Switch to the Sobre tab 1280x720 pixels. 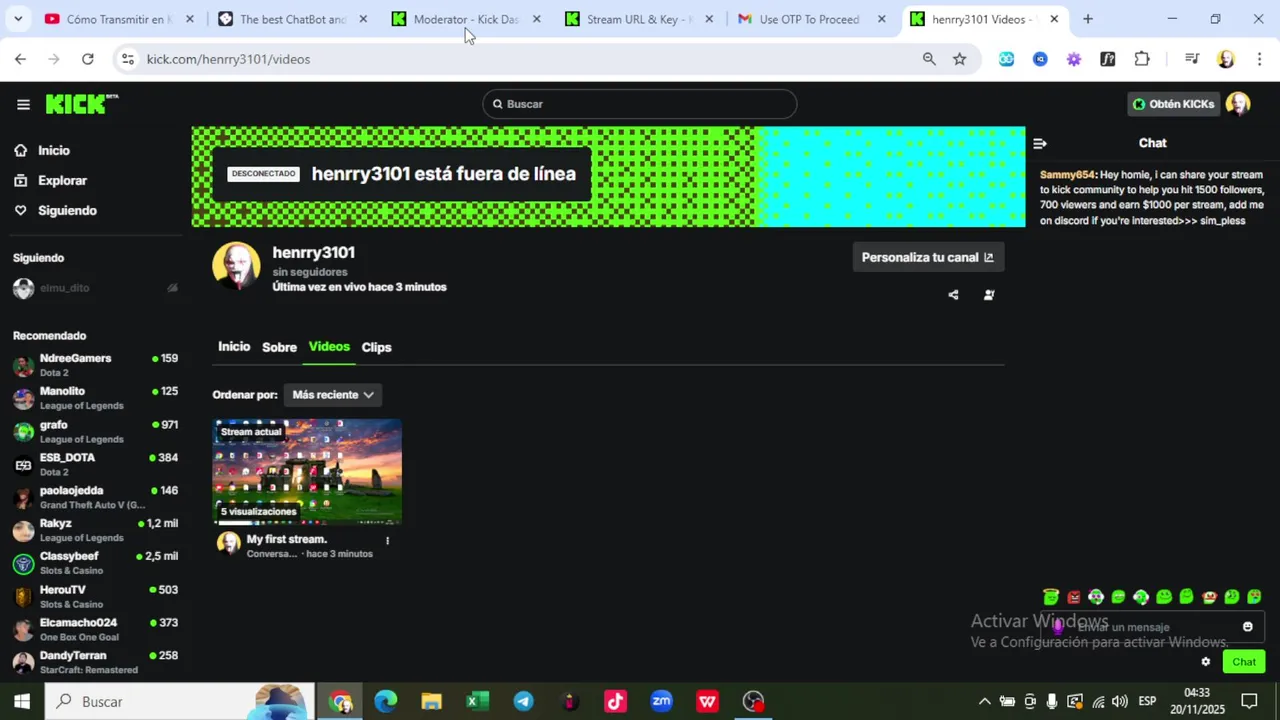click(279, 347)
